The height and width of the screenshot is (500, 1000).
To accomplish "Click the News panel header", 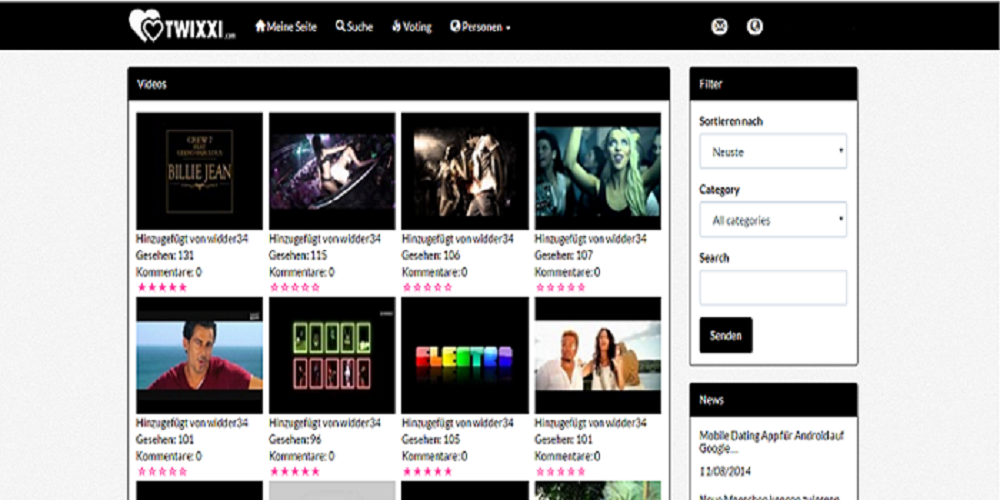I will (774, 400).
